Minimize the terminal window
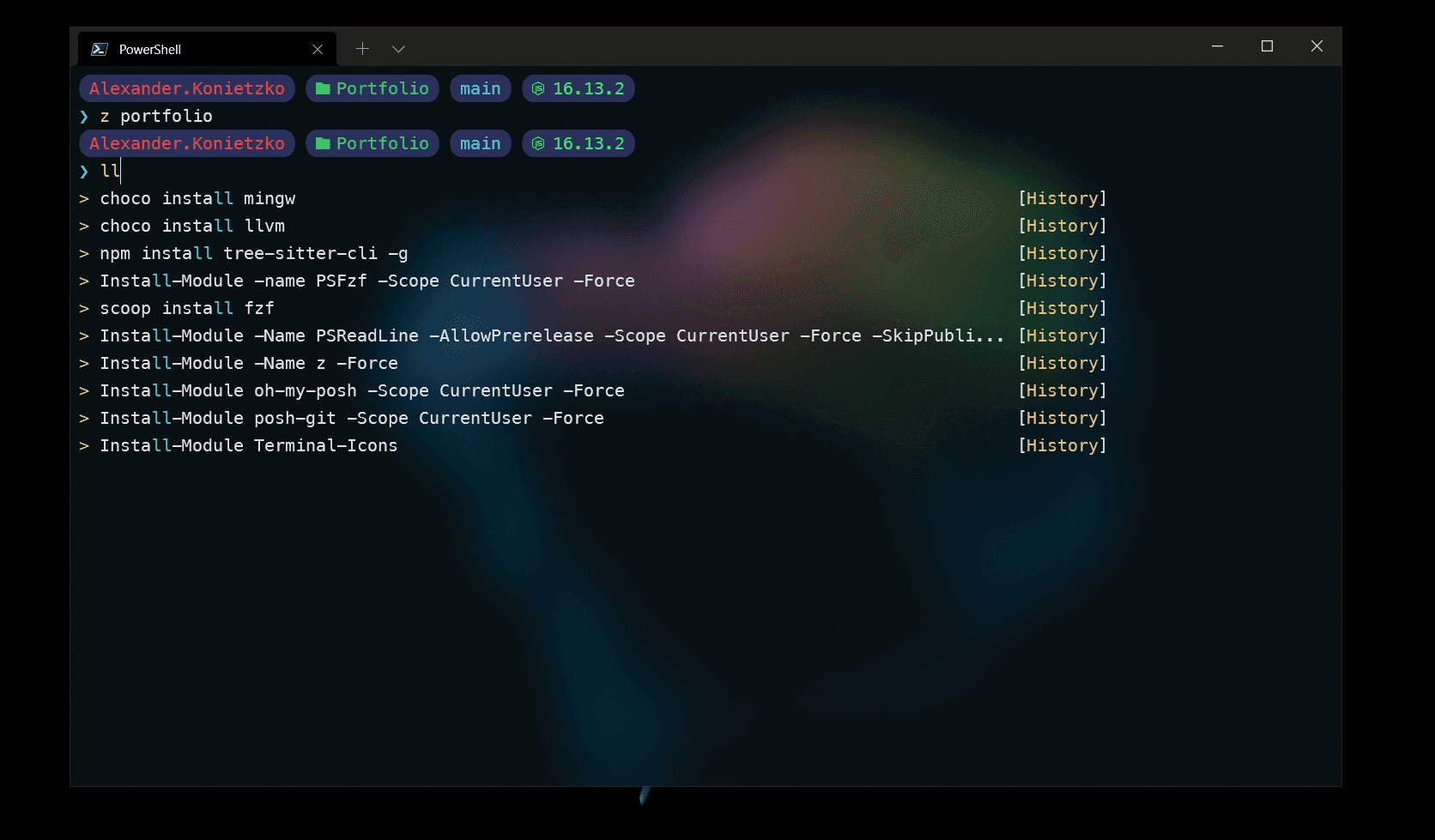 (1217, 45)
